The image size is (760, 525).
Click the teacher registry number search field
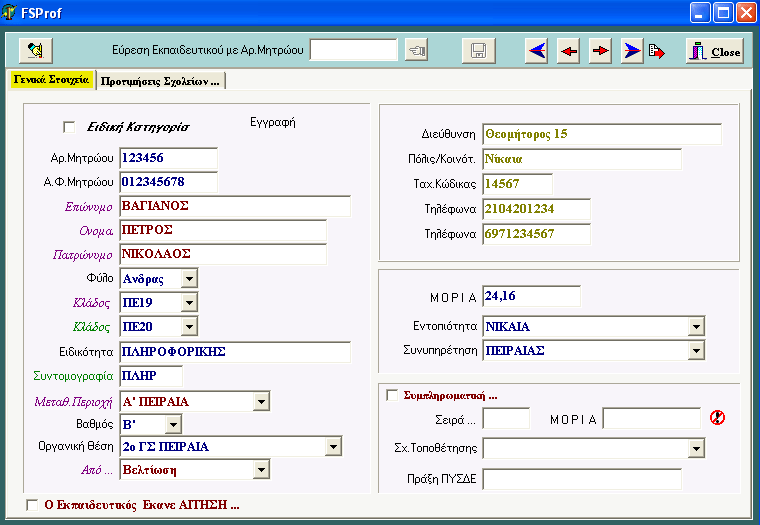353,50
